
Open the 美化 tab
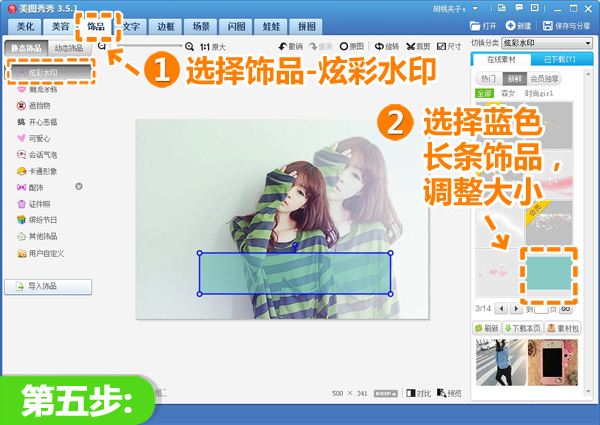click(25, 26)
